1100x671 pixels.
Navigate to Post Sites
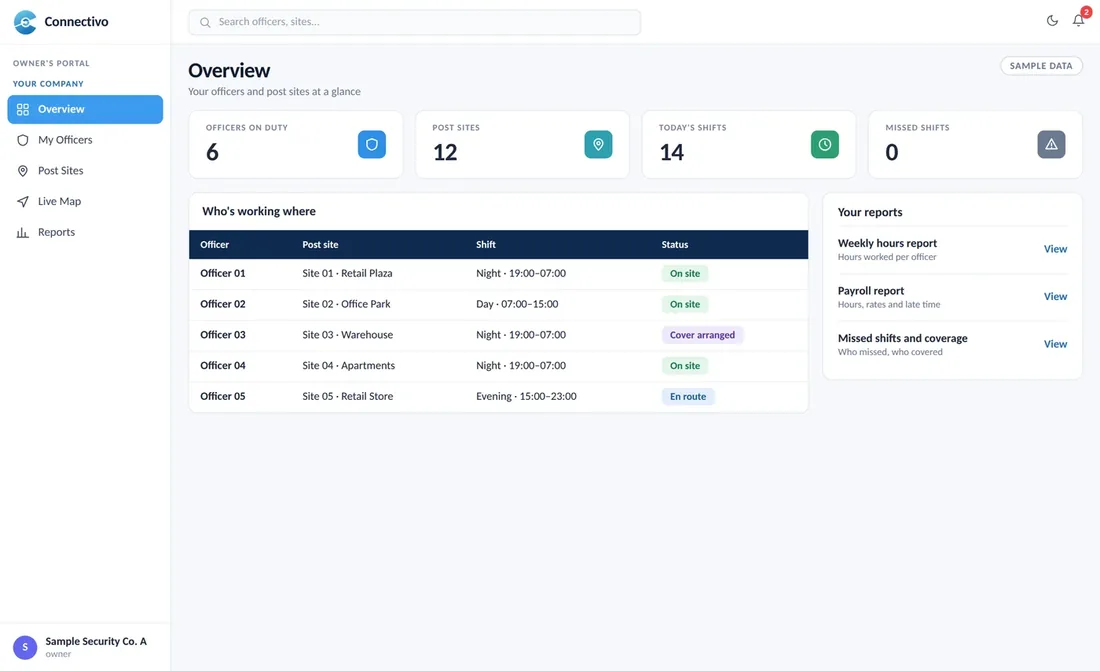85,171
